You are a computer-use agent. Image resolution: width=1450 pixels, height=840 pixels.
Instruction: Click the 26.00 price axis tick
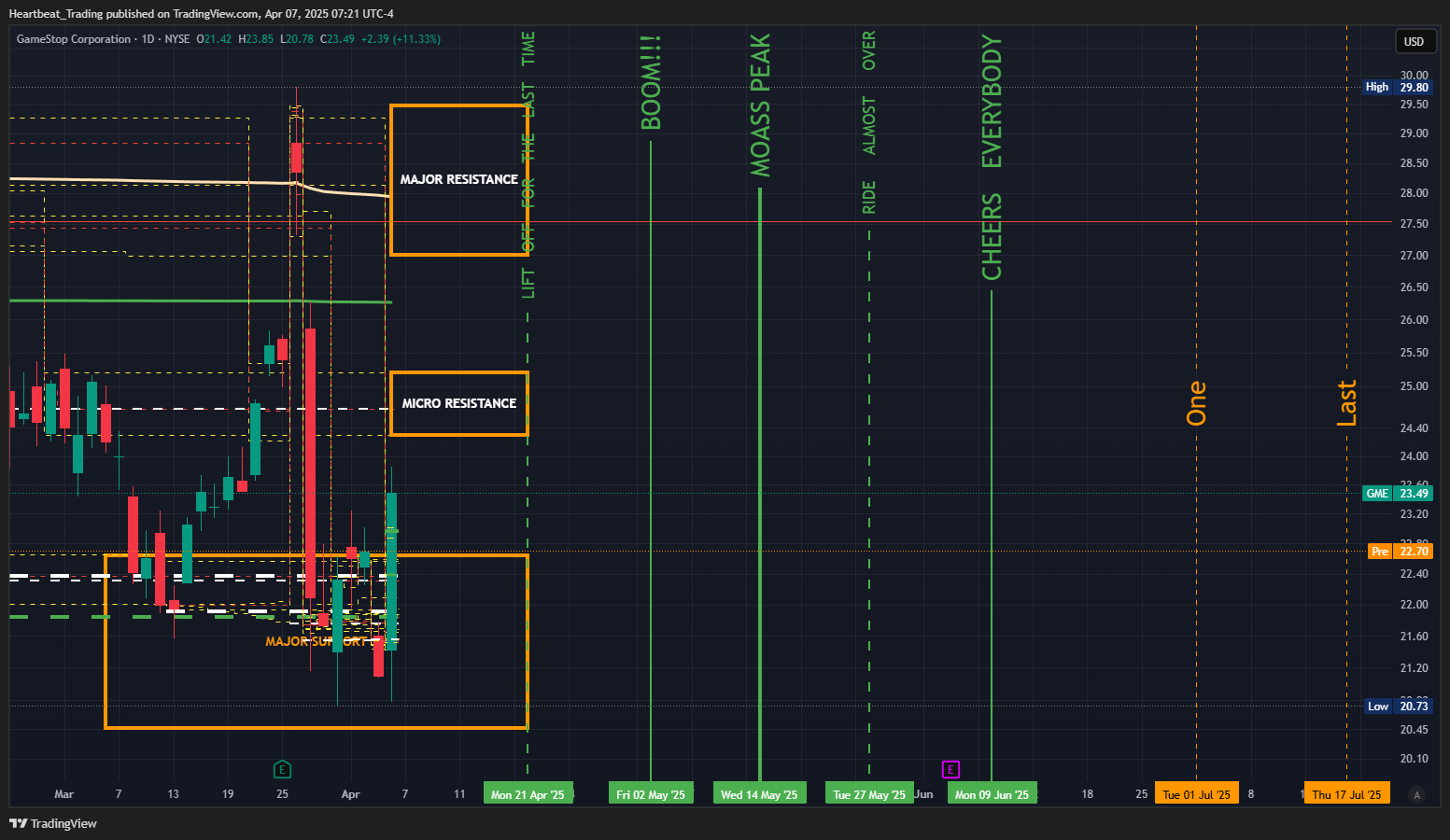point(1414,320)
